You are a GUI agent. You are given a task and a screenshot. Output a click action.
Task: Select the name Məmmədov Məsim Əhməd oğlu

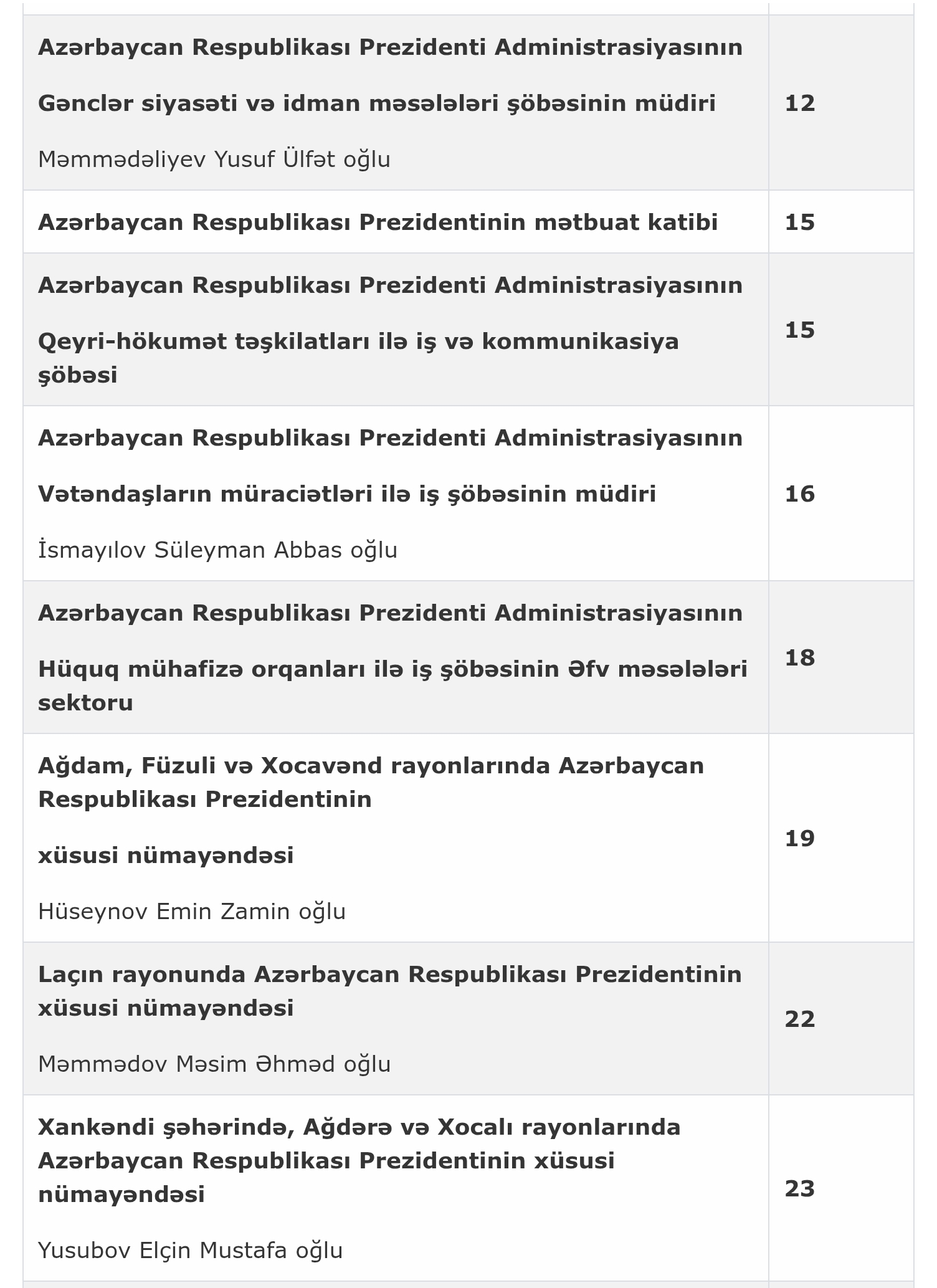click(214, 1064)
